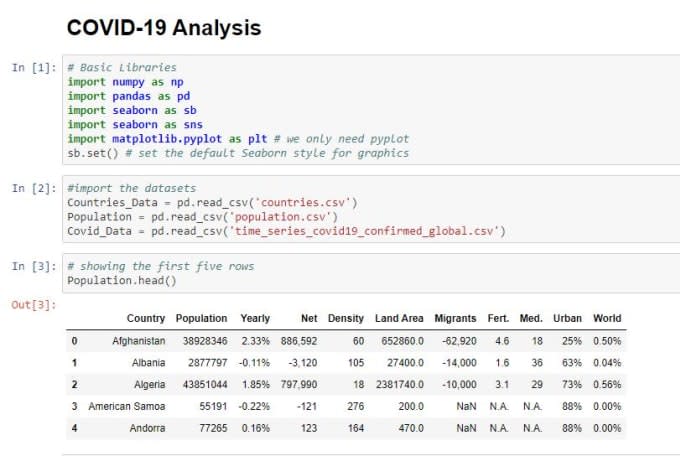Click the Net column header

pos(309,318)
